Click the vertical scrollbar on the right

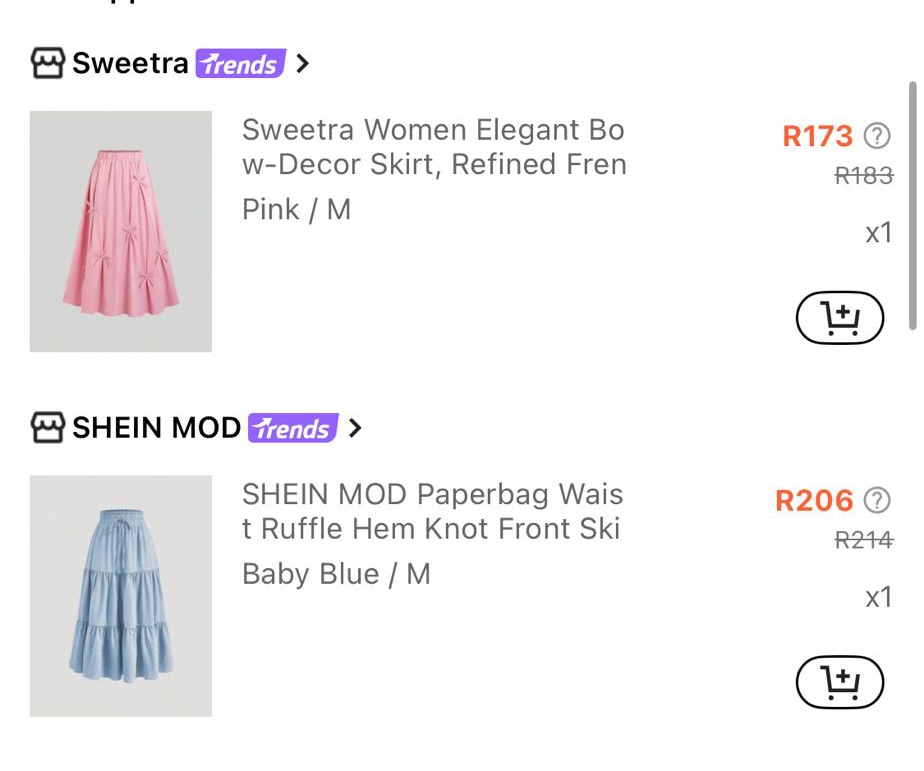pyautogui.click(x=912, y=205)
